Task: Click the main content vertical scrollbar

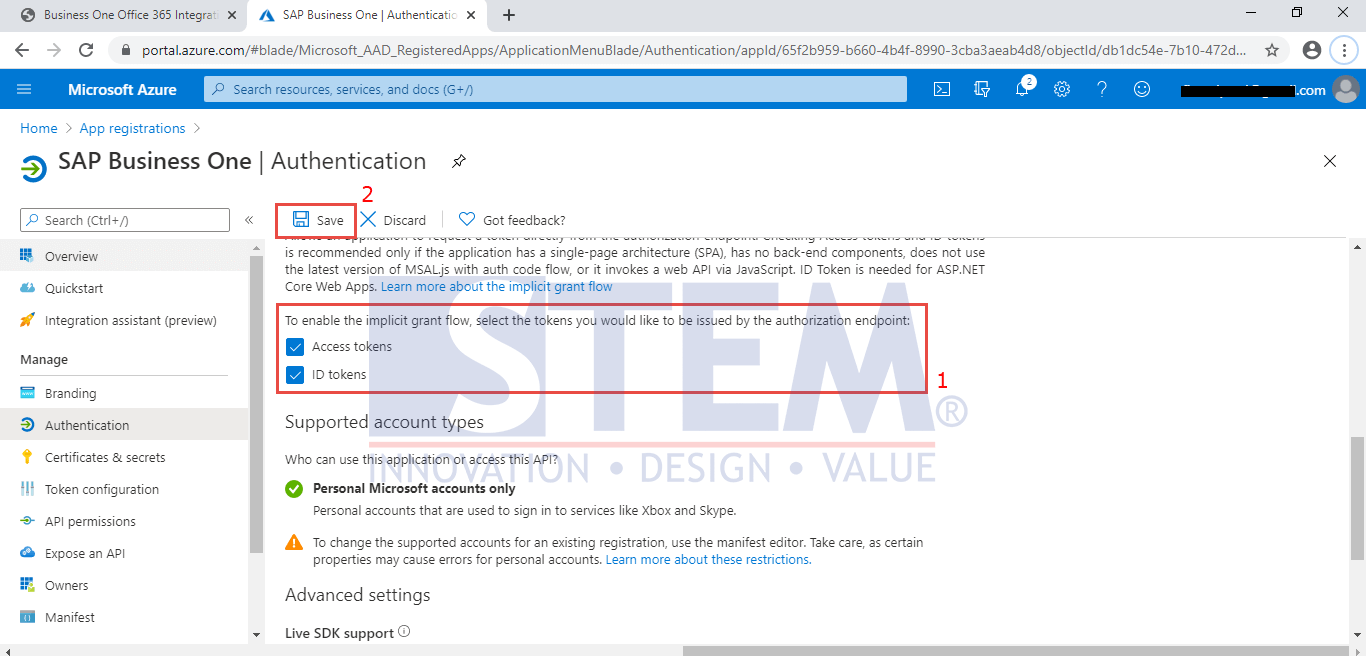Action: (1357, 498)
